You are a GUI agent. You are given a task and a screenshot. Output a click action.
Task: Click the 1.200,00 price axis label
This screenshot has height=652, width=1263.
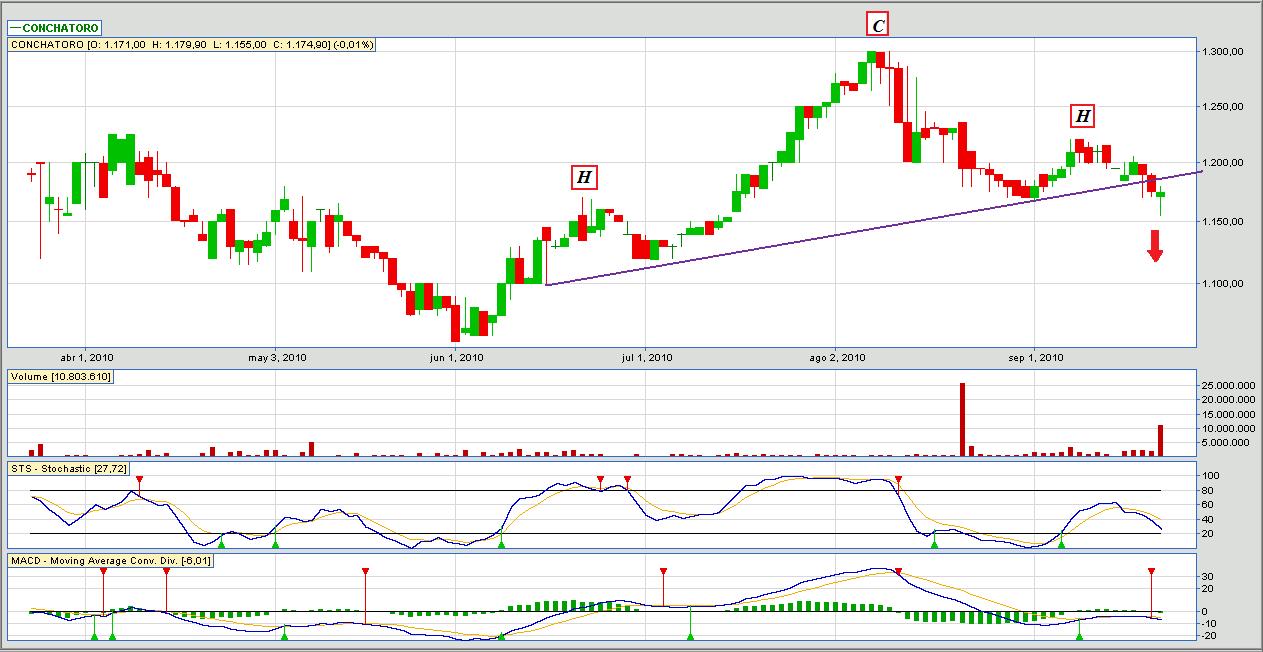click(x=1223, y=162)
